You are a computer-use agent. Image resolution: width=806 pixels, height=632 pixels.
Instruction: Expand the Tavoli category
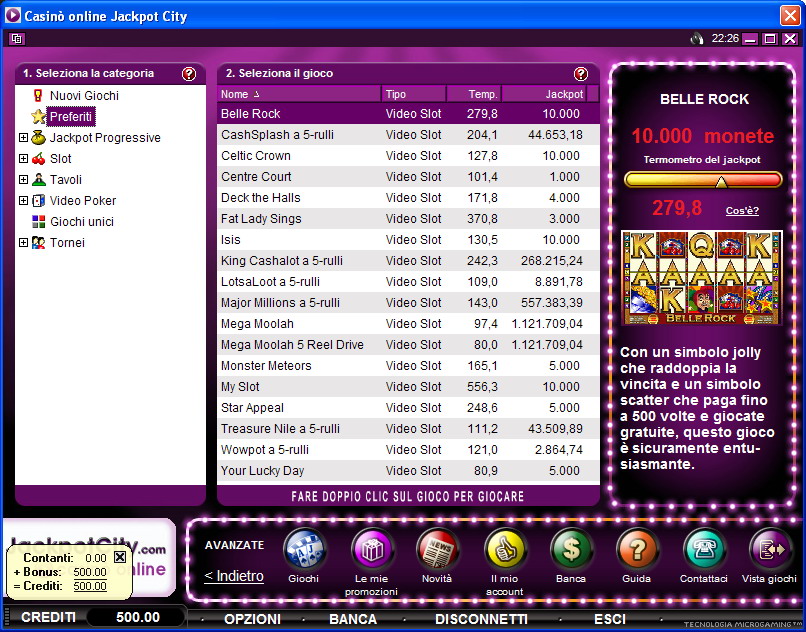coord(23,179)
